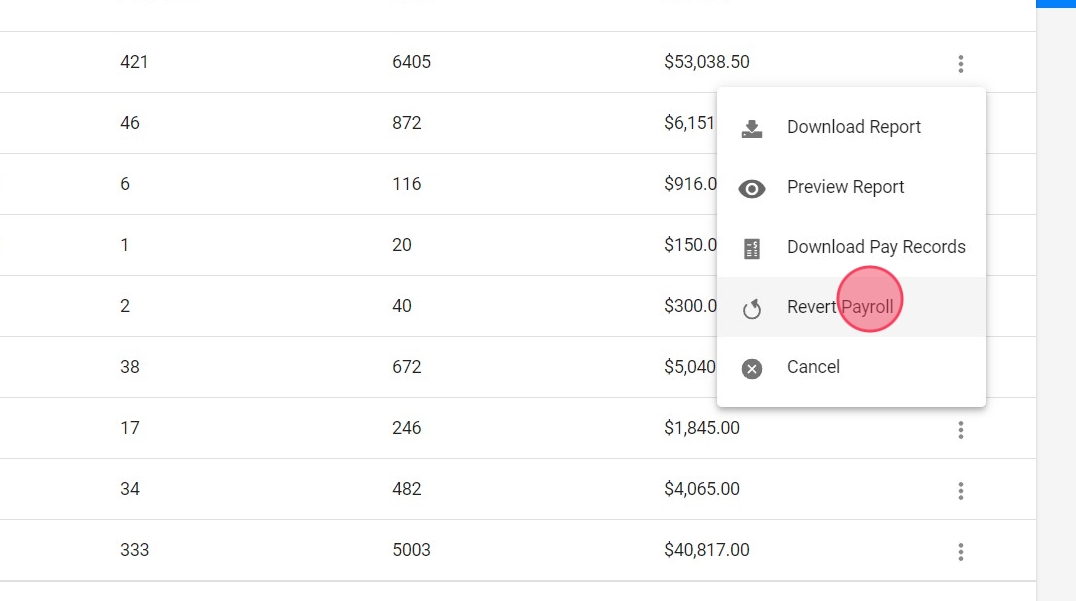Click the $40,817.00 amount

tap(706, 550)
